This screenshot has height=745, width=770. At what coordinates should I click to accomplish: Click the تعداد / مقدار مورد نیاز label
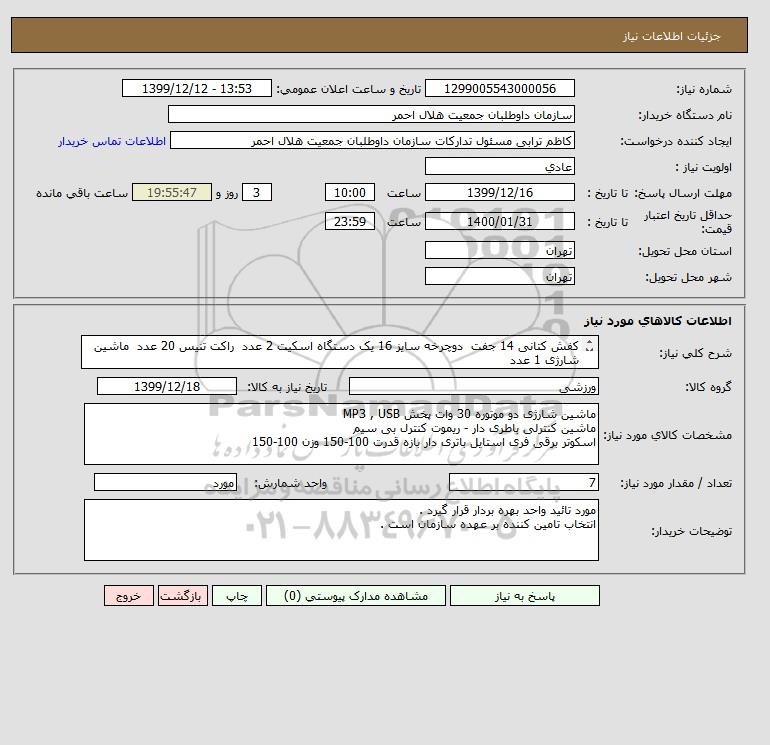676,484
